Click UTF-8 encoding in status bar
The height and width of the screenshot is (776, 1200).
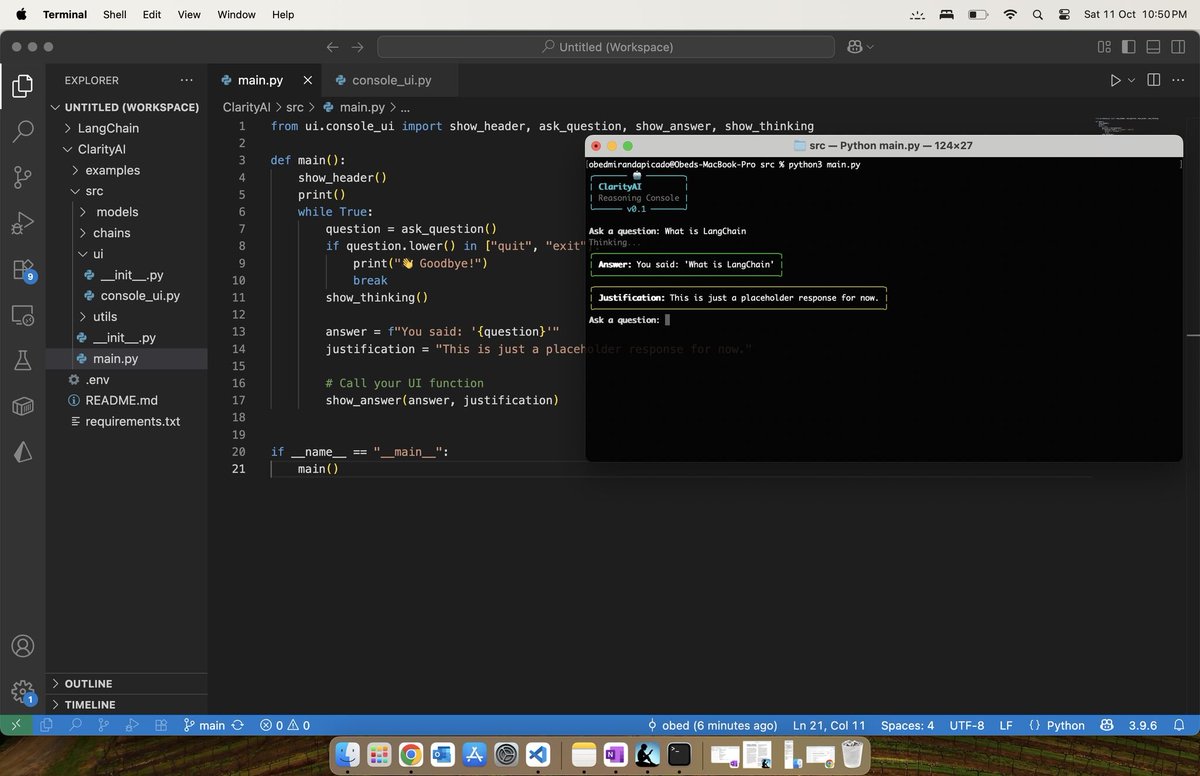[967, 725]
